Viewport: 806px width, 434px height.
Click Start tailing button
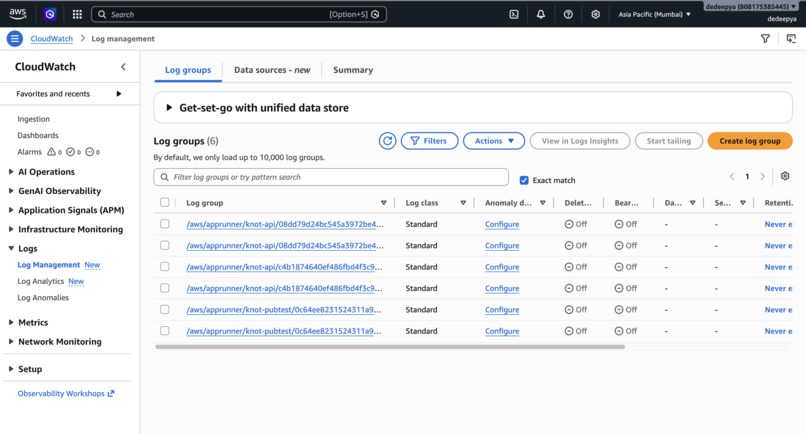[x=669, y=141]
